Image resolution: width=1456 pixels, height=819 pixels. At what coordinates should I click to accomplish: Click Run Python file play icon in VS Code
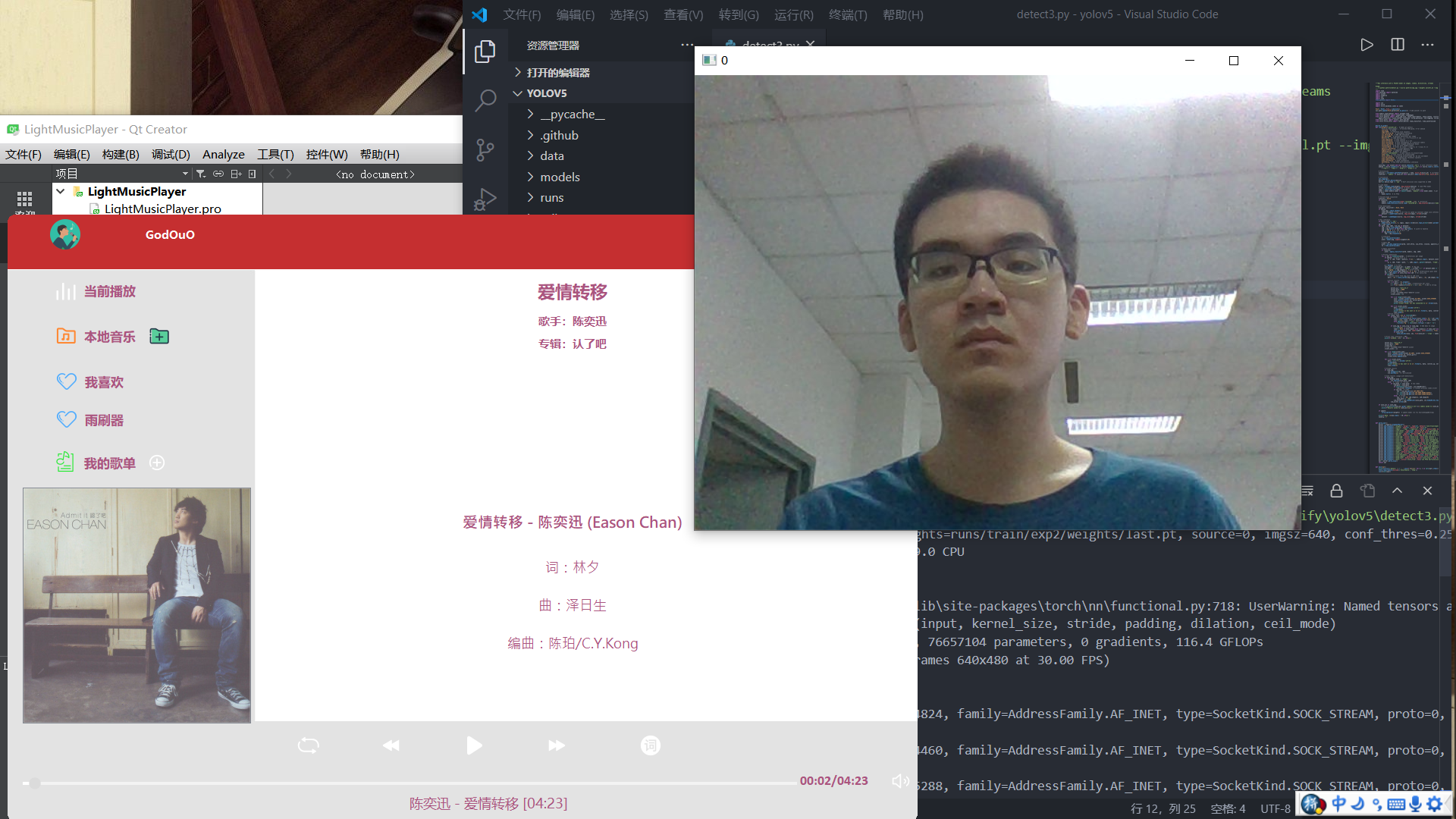(1367, 45)
